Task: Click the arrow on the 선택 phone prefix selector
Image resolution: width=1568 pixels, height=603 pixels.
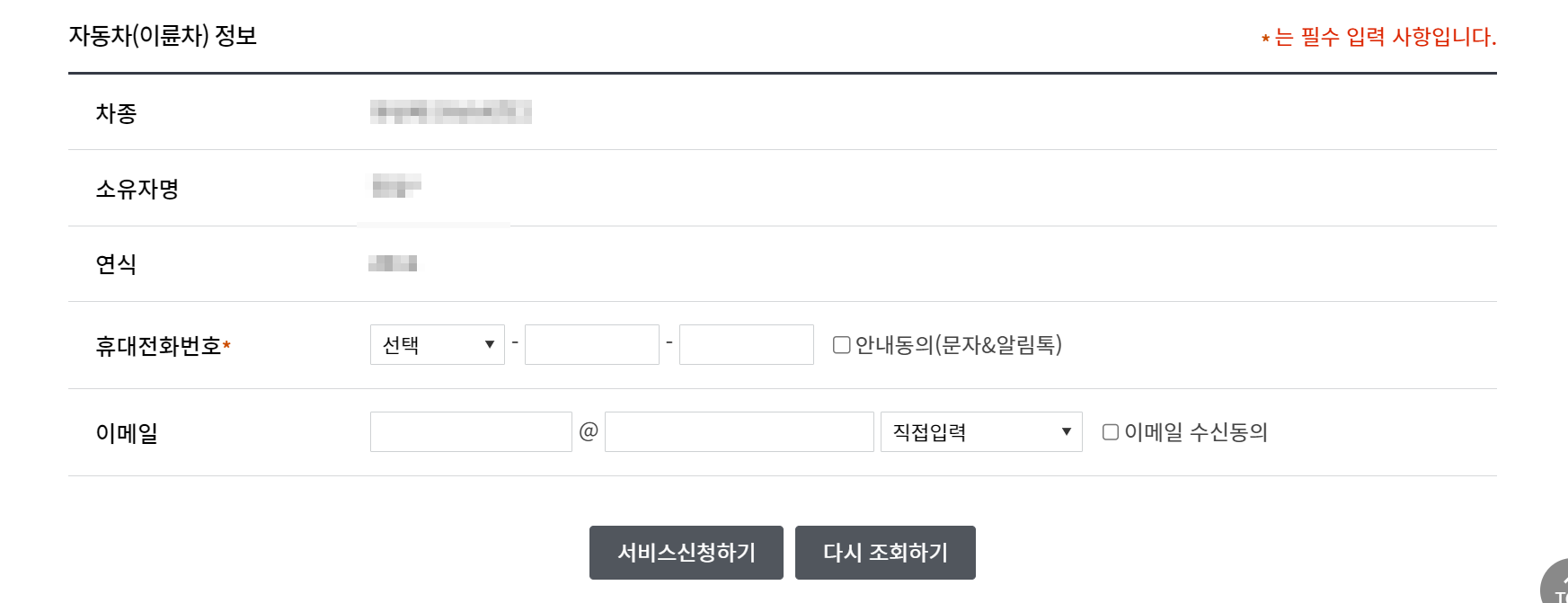Action: click(x=491, y=344)
